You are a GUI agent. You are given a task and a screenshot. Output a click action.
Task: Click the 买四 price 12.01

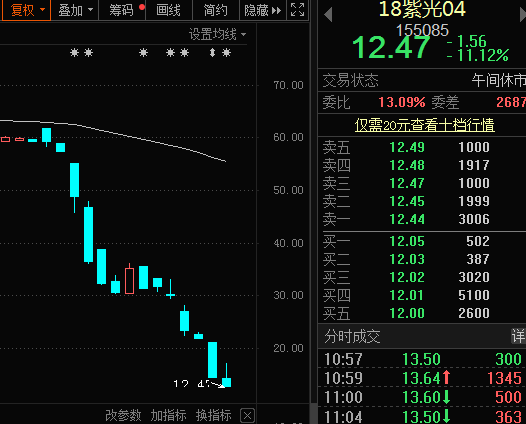[407, 295]
